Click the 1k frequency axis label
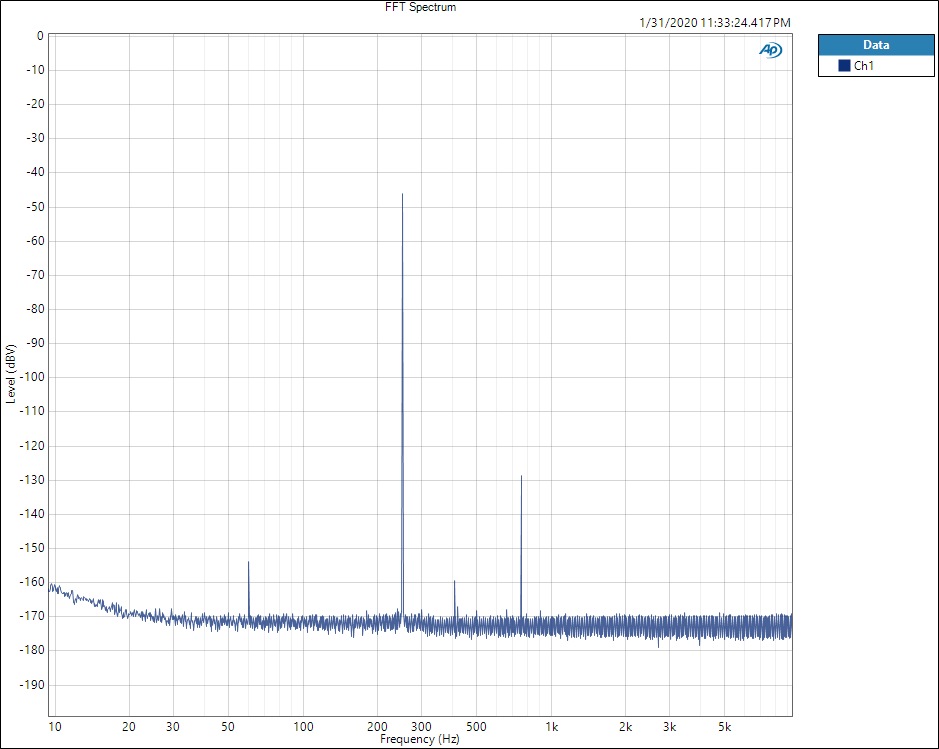The width and height of the screenshot is (939, 749). click(552, 727)
